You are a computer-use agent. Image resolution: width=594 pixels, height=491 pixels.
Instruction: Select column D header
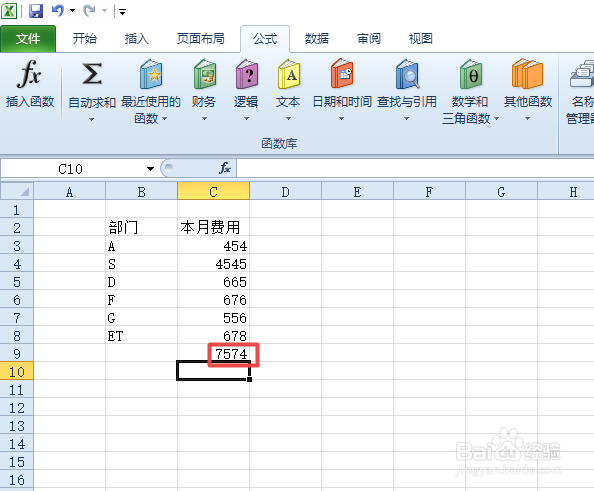pos(285,192)
